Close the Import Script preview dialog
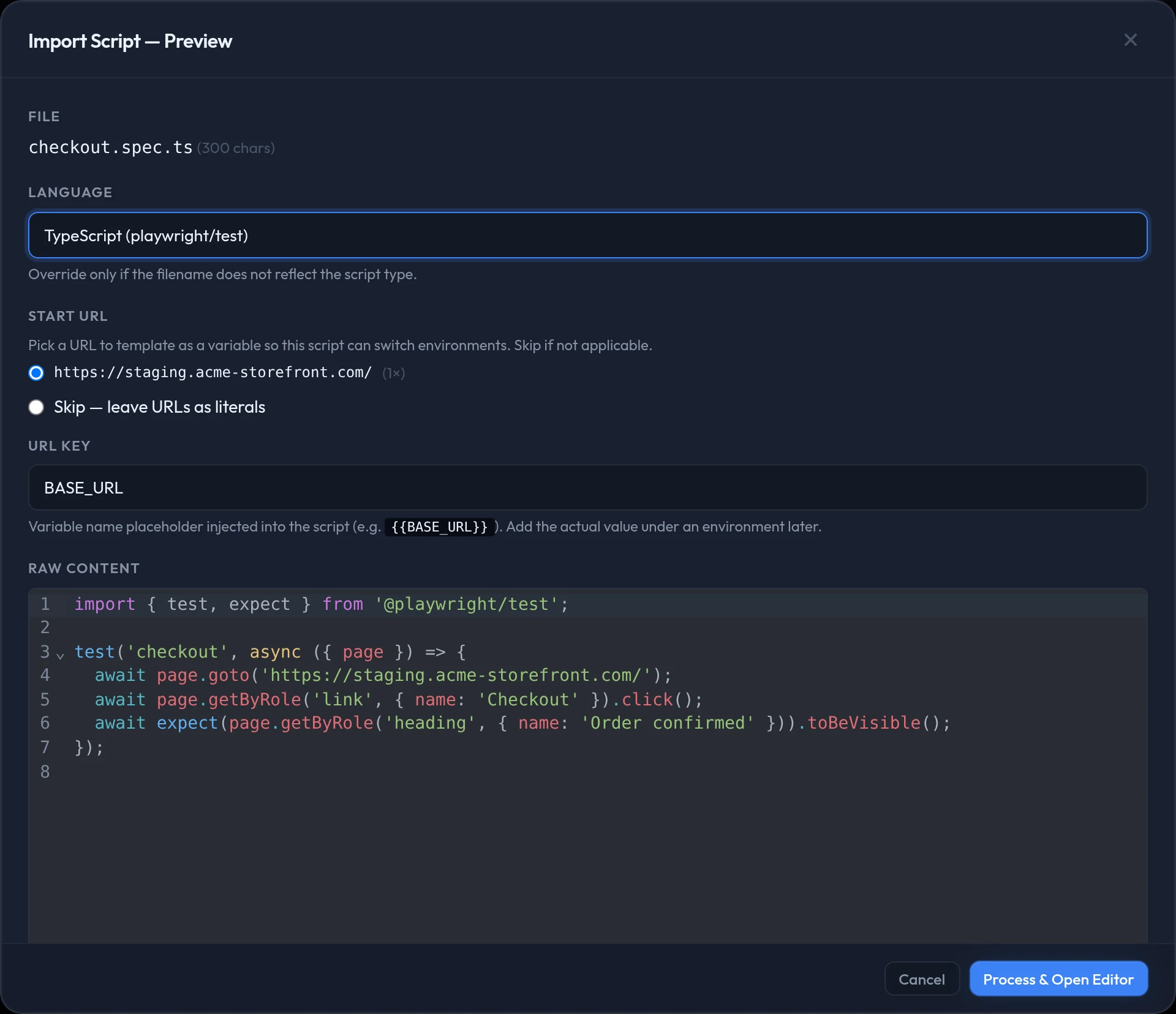The image size is (1176, 1014). coord(1130,40)
